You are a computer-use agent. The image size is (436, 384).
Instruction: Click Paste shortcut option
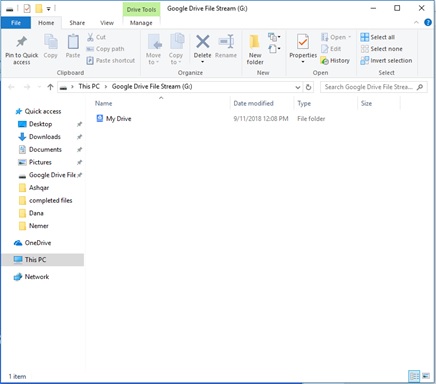click(111, 60)
